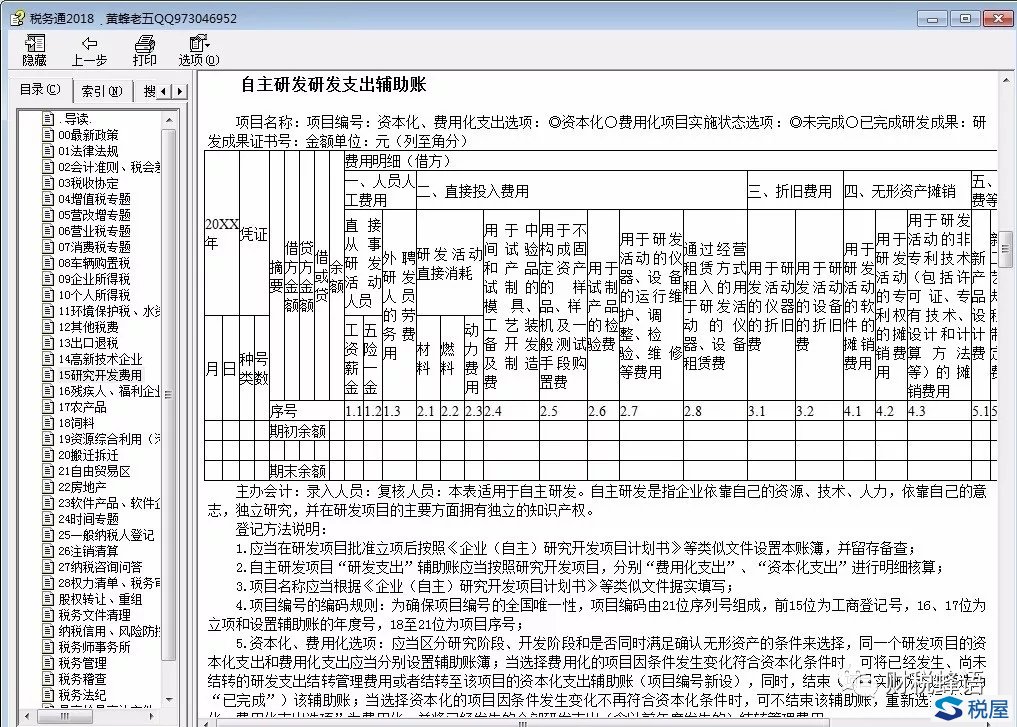Click the tab strip right scroll arrow
The width and height of the screenshot is (1017, 727).
[180, 91]
